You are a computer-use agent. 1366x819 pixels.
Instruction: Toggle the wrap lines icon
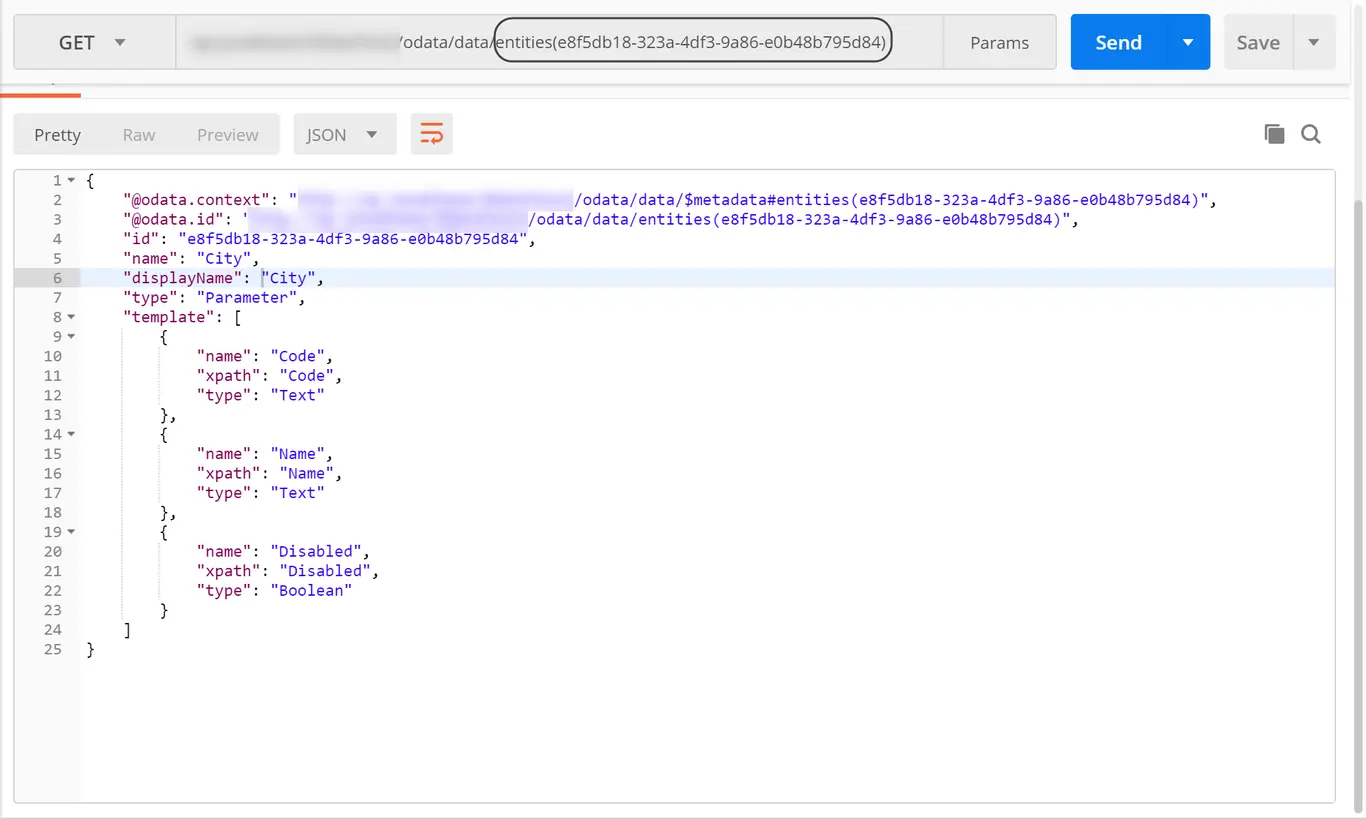(x=432, y=134)
